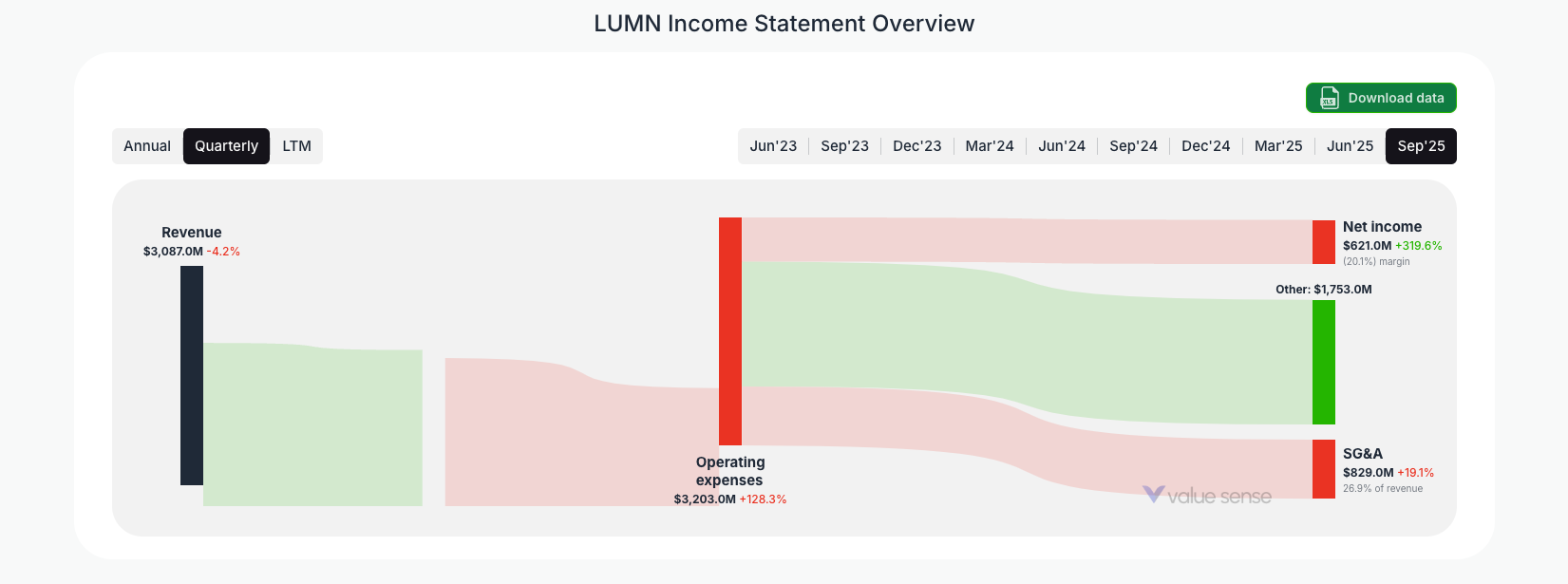Select the Quarterly tab
The height and width of the screenshot is (584, 1568).
pos(226,146)
